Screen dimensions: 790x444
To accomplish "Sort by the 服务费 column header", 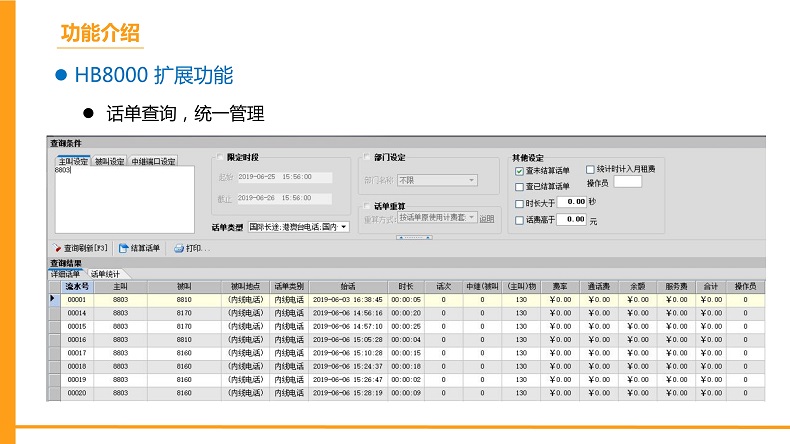I will (x=677, y=287).
